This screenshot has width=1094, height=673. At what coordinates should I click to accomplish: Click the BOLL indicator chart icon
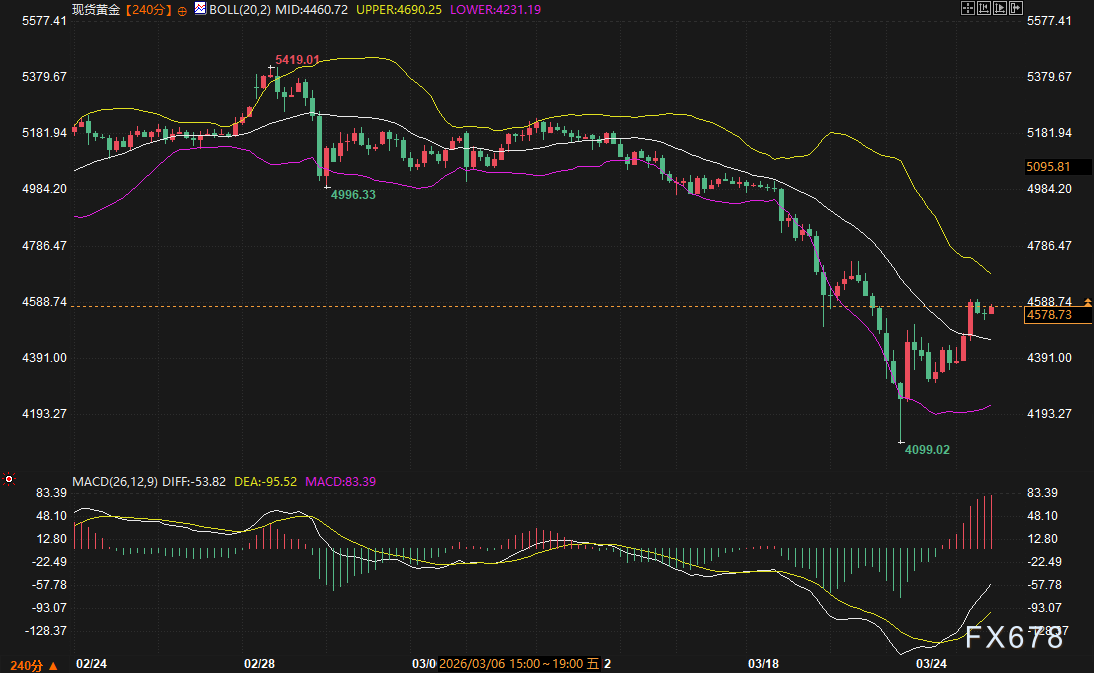200,8
